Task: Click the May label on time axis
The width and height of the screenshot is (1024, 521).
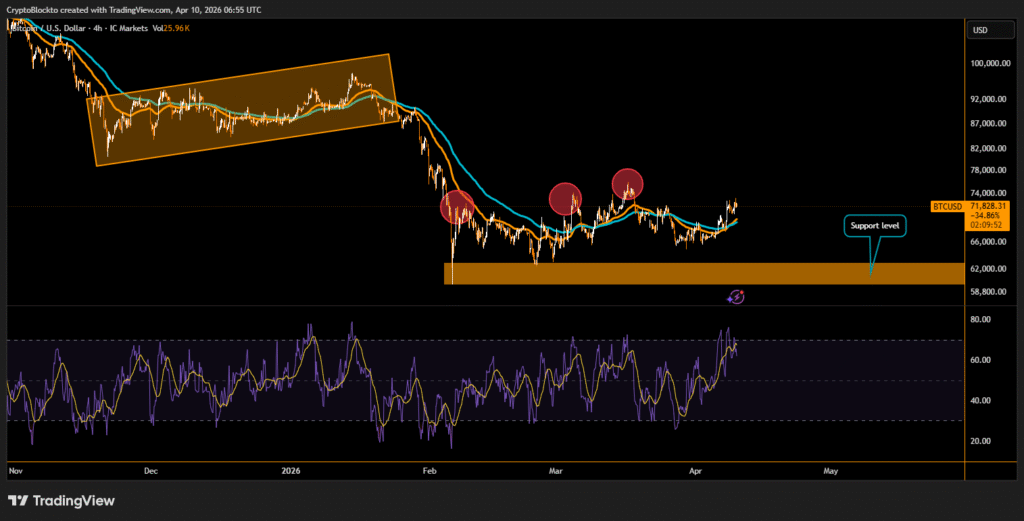Action: click(830, 469)
